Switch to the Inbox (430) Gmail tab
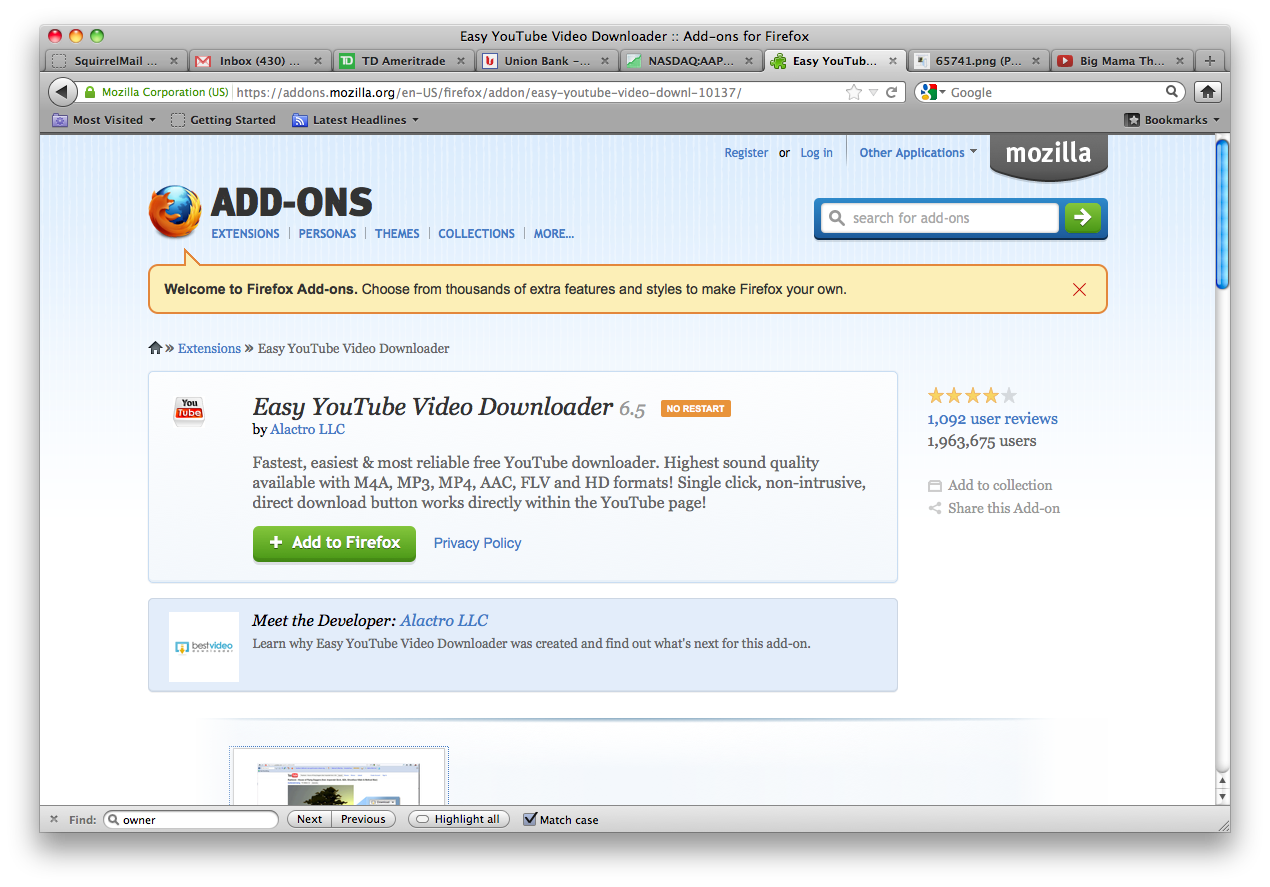 coord(259,61)
